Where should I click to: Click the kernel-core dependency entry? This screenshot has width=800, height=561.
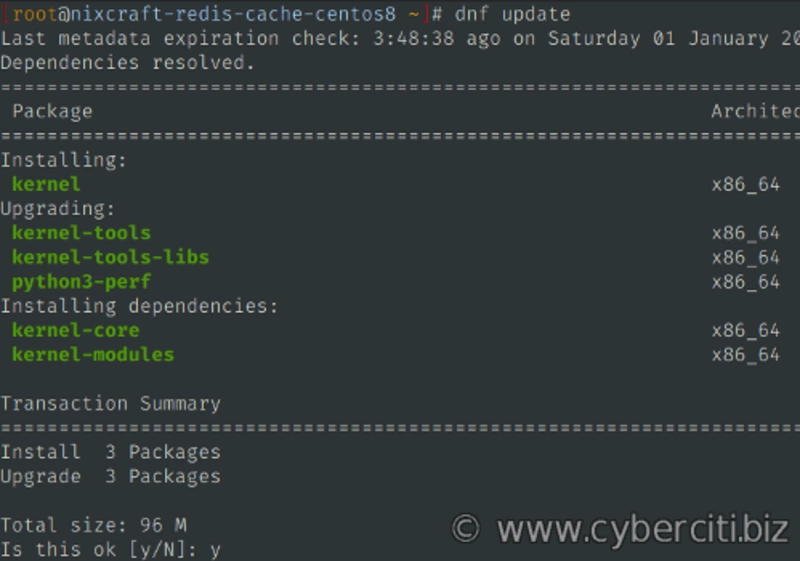(75, 330)
